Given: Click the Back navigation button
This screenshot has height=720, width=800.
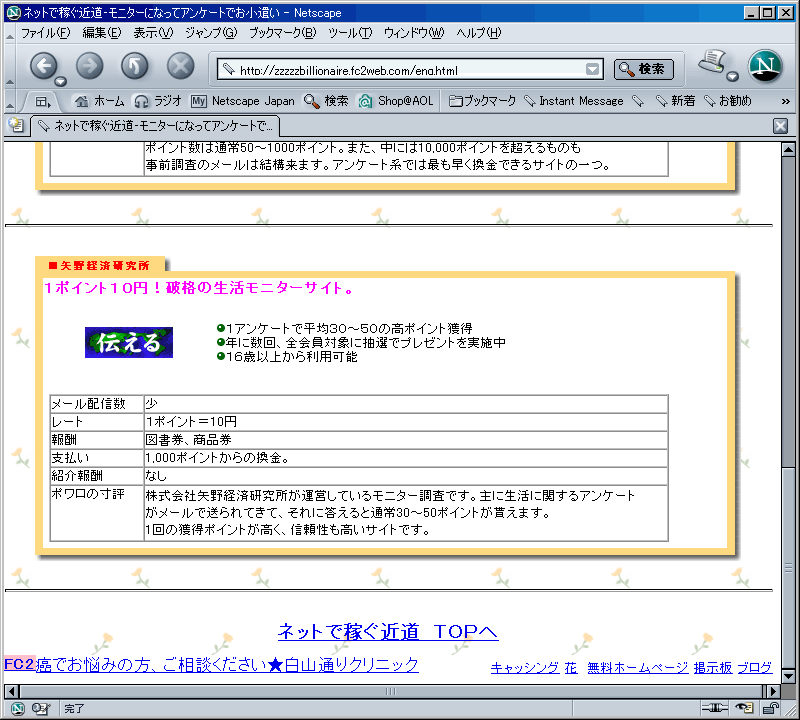Looking at the screenshot, I should [43, 66].
